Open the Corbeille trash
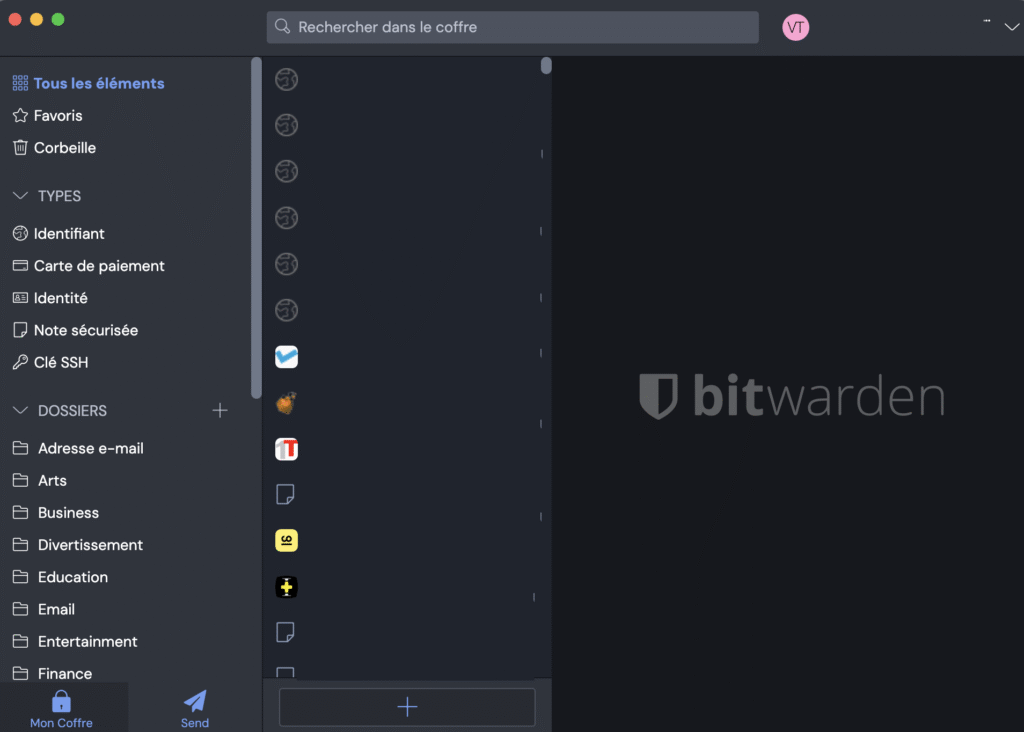 [54, 148]
